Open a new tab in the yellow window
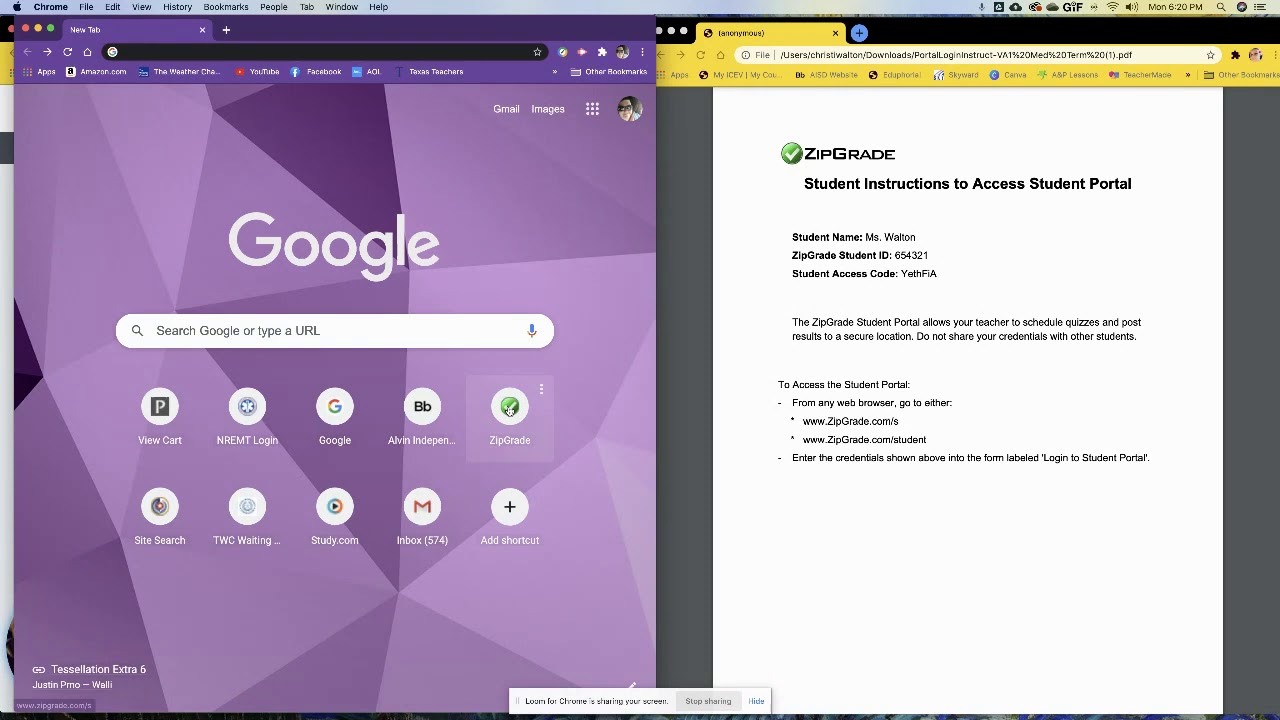 pos(859,33)
